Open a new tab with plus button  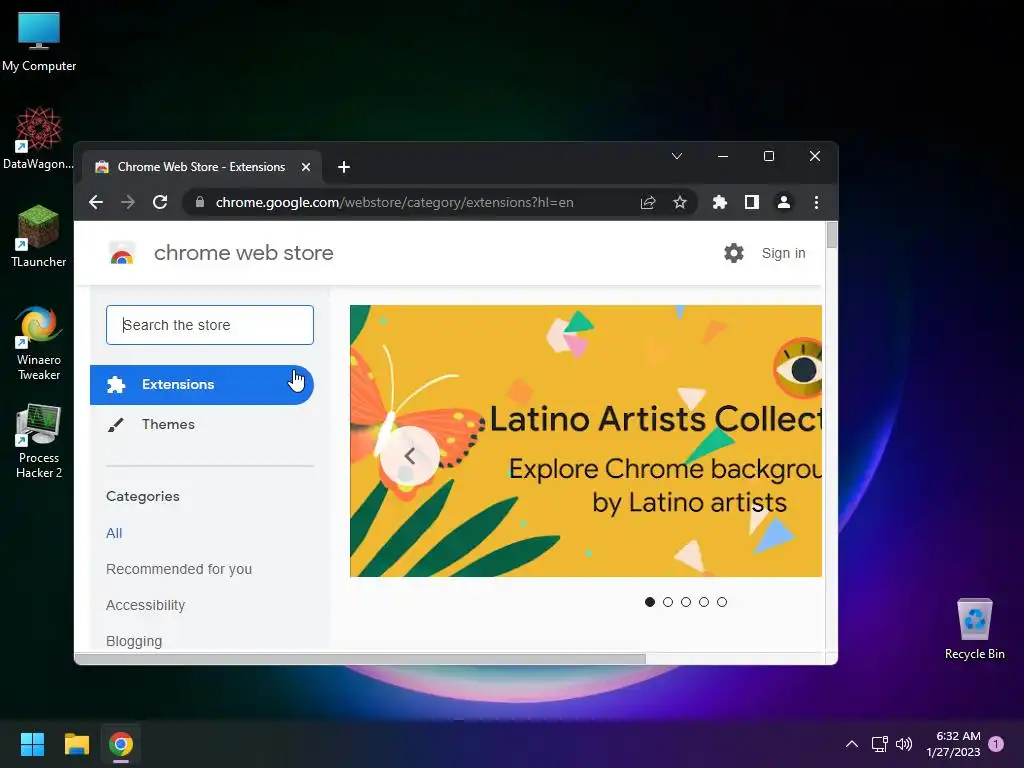point(344,167)
